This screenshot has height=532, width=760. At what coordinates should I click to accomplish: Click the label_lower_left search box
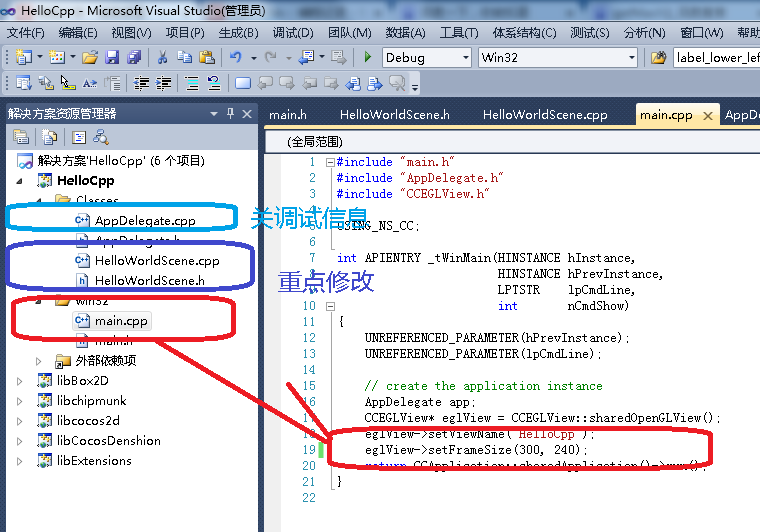pyautogui.click(x=716, y=58)
